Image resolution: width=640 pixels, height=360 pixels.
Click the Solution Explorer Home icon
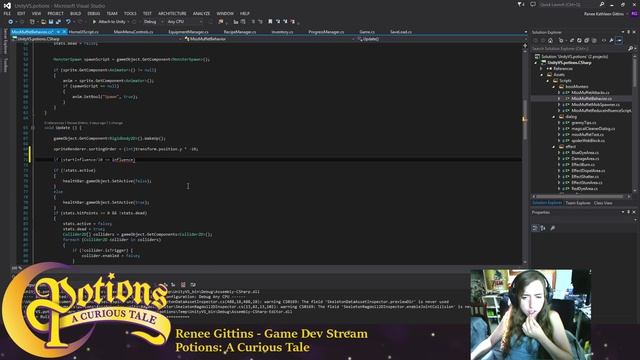point(550,40)
